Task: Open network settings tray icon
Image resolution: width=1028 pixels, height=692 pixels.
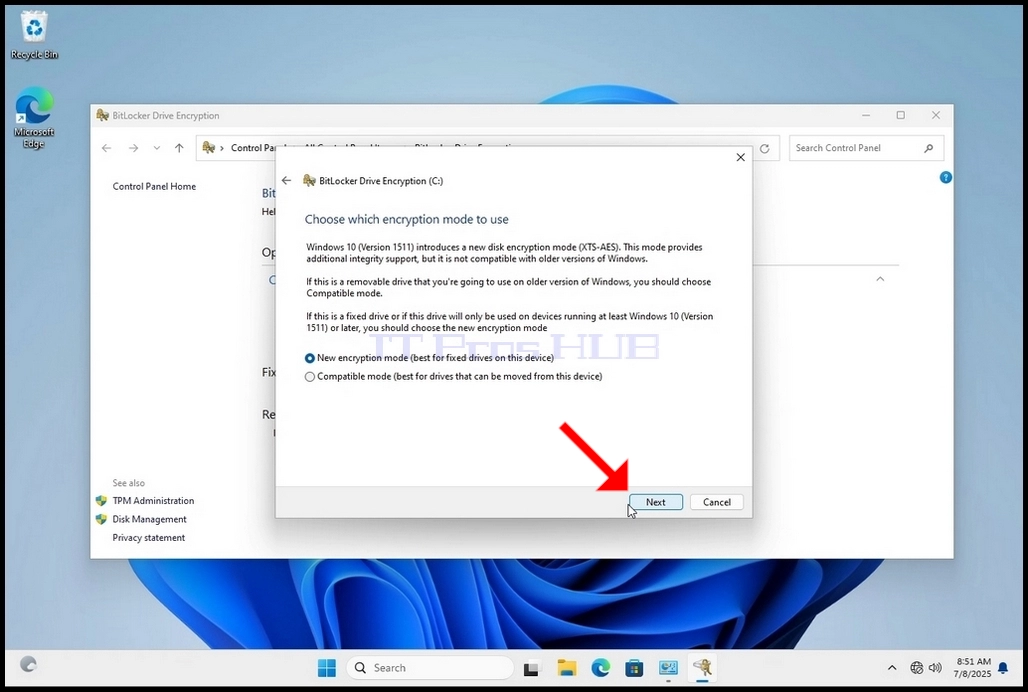Action: tap(917, 668)
